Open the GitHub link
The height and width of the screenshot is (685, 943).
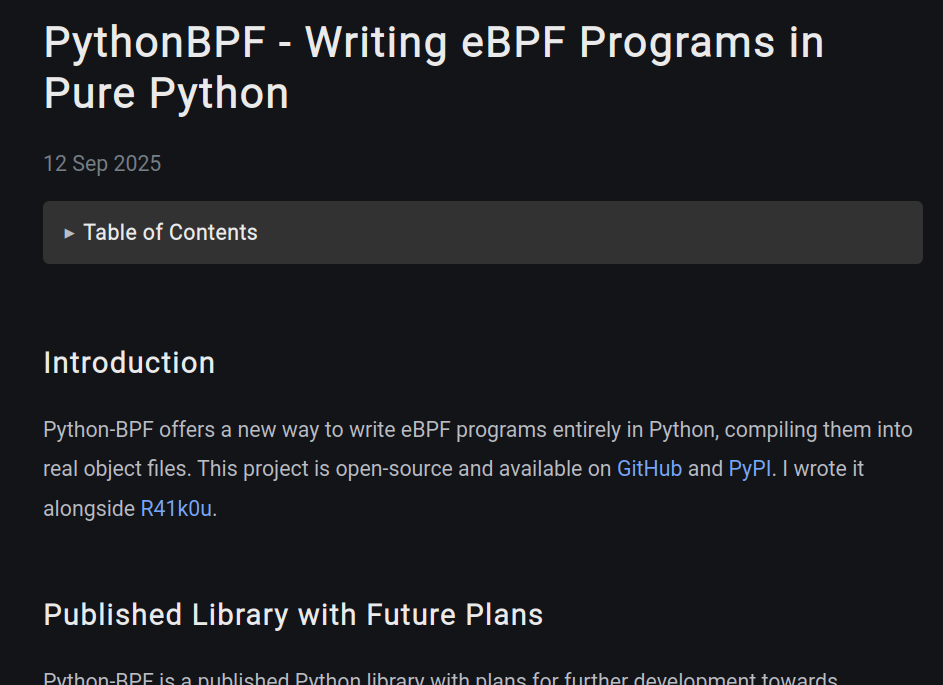pos(650,469)
